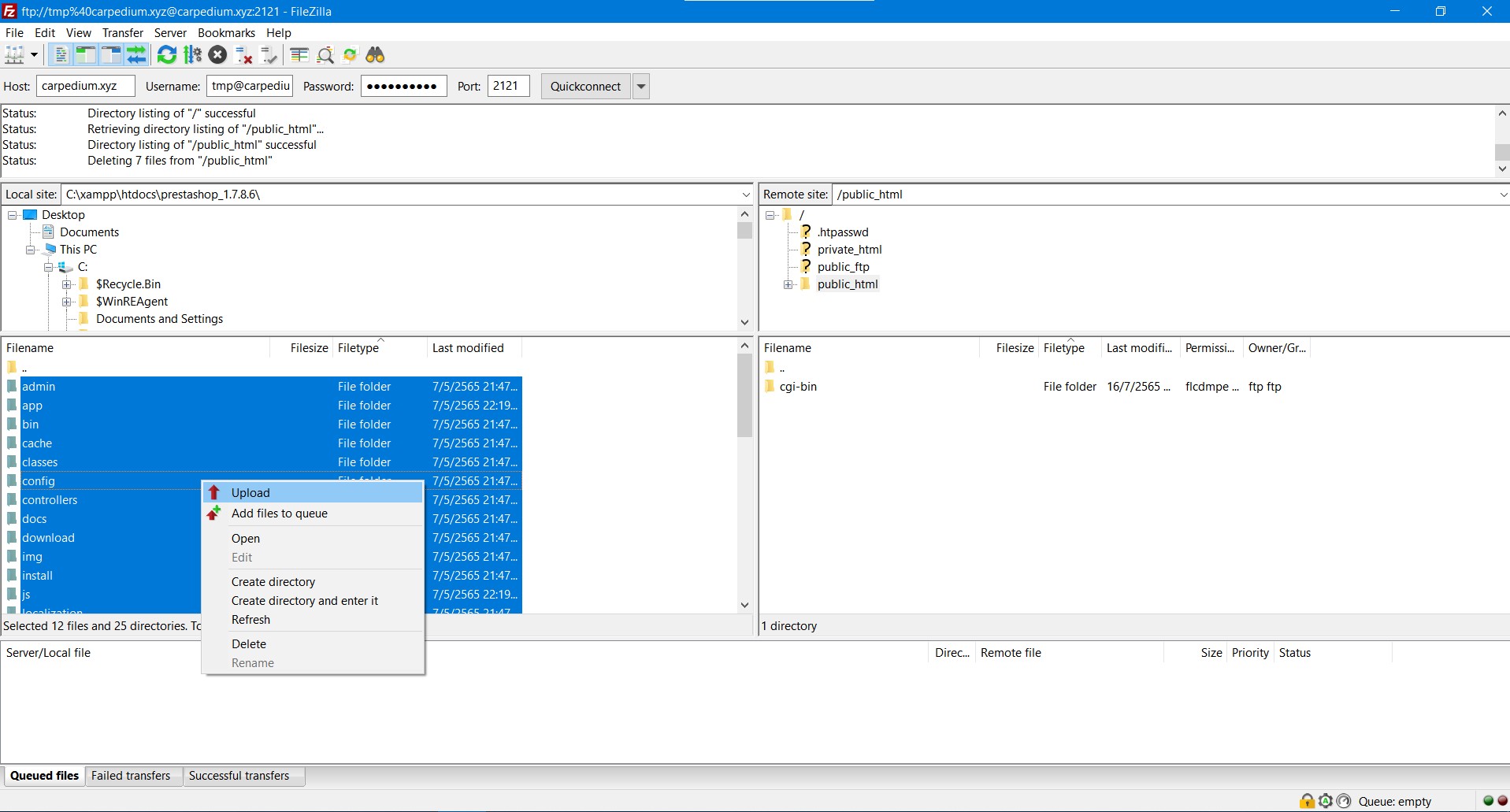Screen dimensions: 1510x812
Task: Expand the $Recycle.Bin folder node
Action: tap(67, 284)
